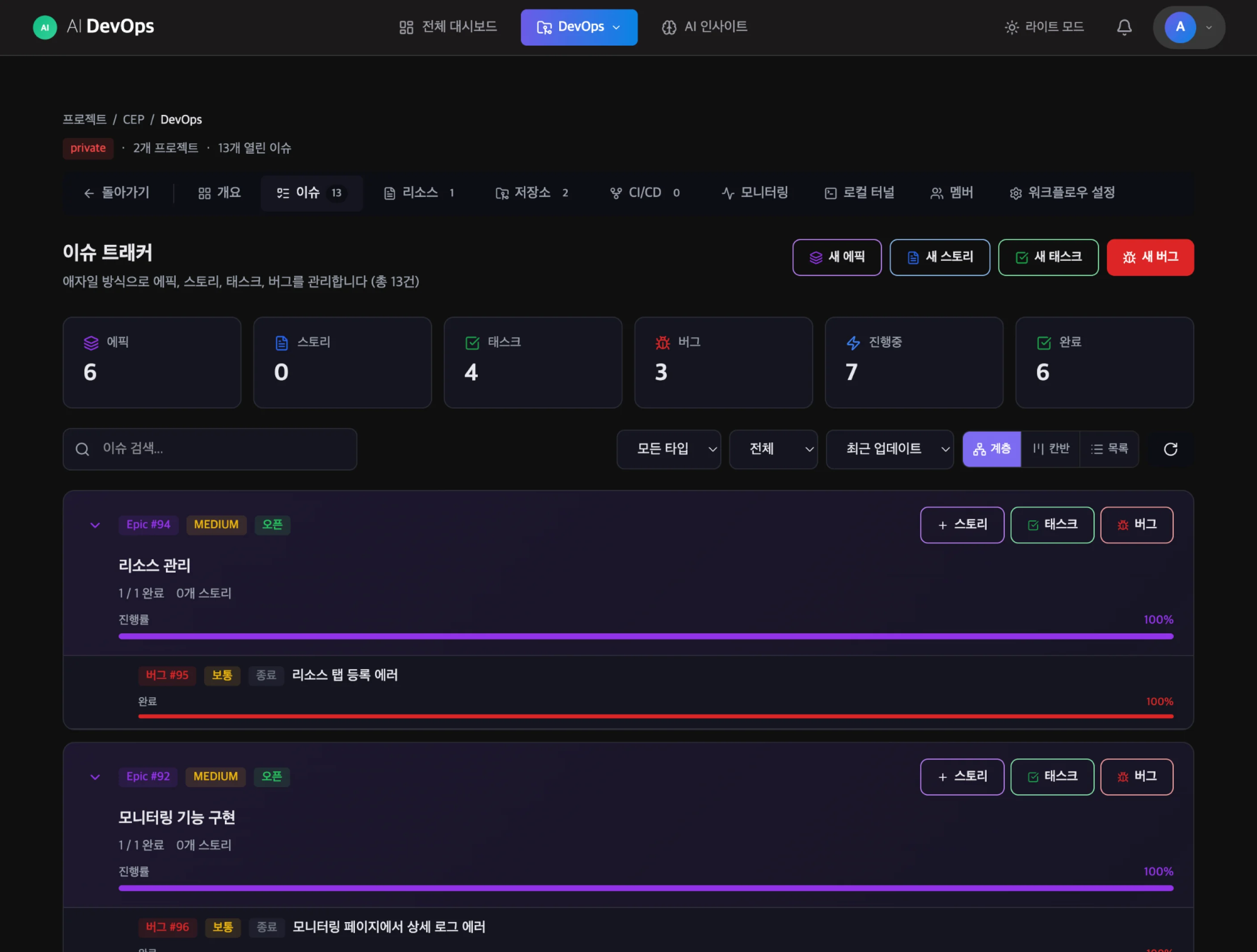
Task: Click the 완료 stat card check icon
Action: (1044, 342)
